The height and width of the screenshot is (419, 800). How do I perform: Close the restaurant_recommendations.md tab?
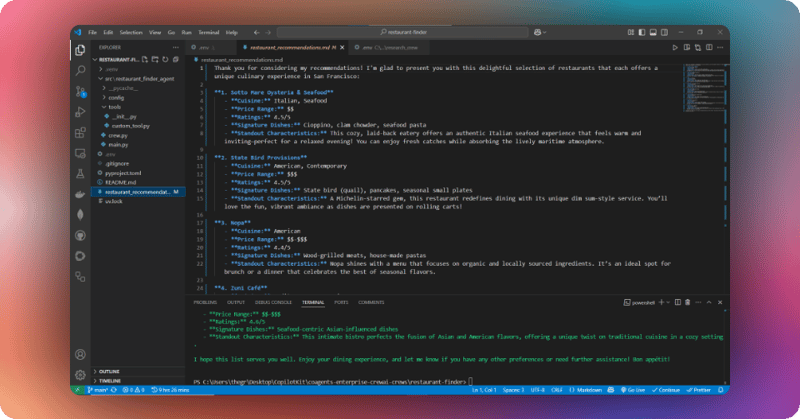point(342,47)
